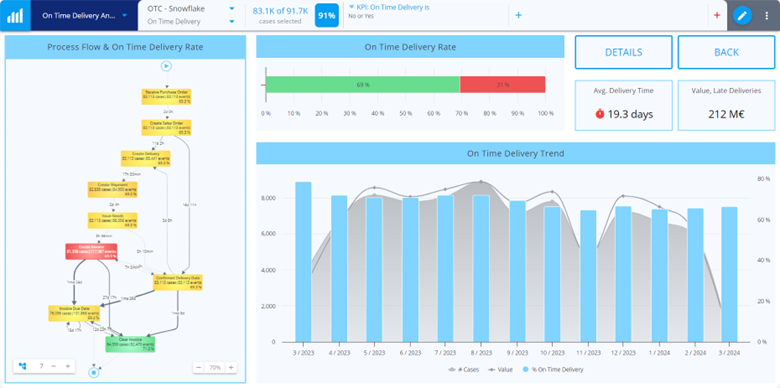Select the Create Delivery node
This screenshot has height=388, width=780.
(145, 158)
